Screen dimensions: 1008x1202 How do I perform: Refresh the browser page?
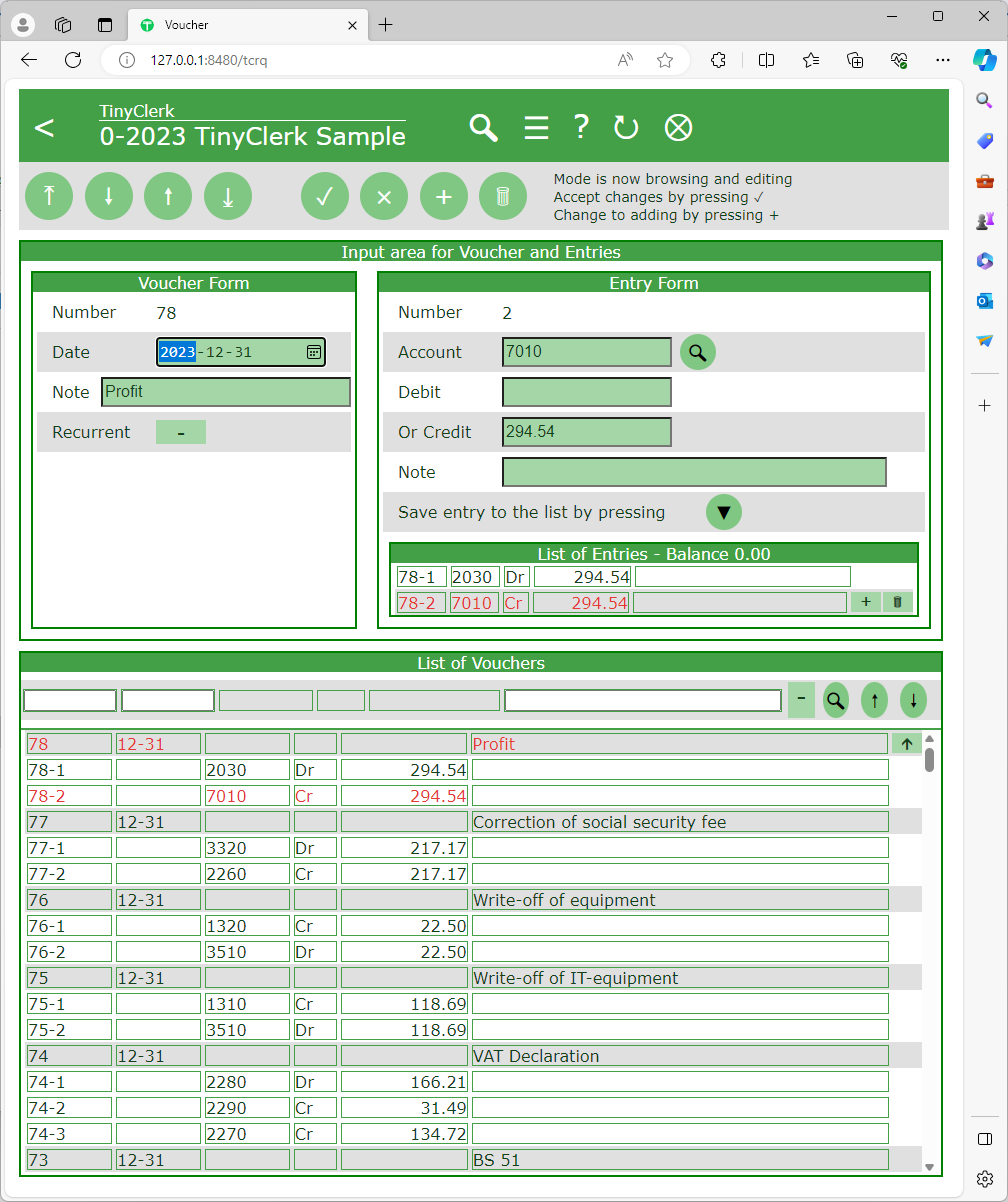tap(73, 60)
